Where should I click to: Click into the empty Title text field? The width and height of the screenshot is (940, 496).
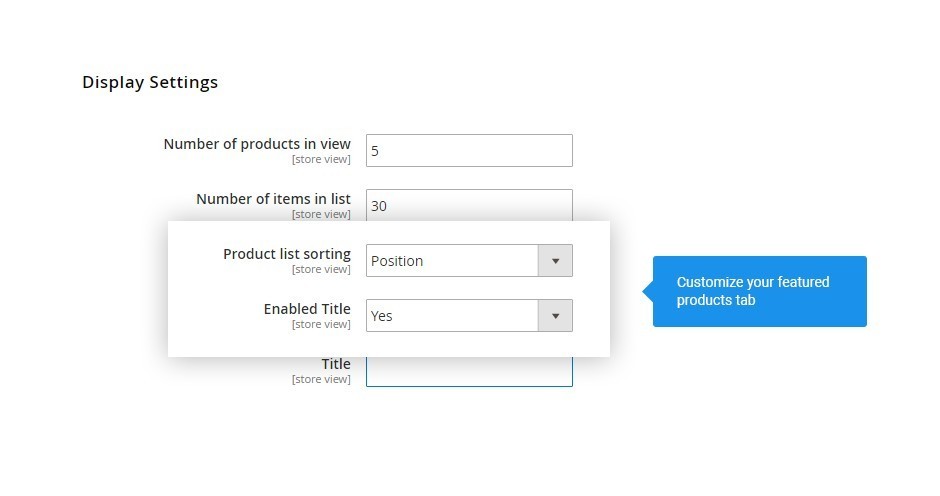(x=469, y=372)
